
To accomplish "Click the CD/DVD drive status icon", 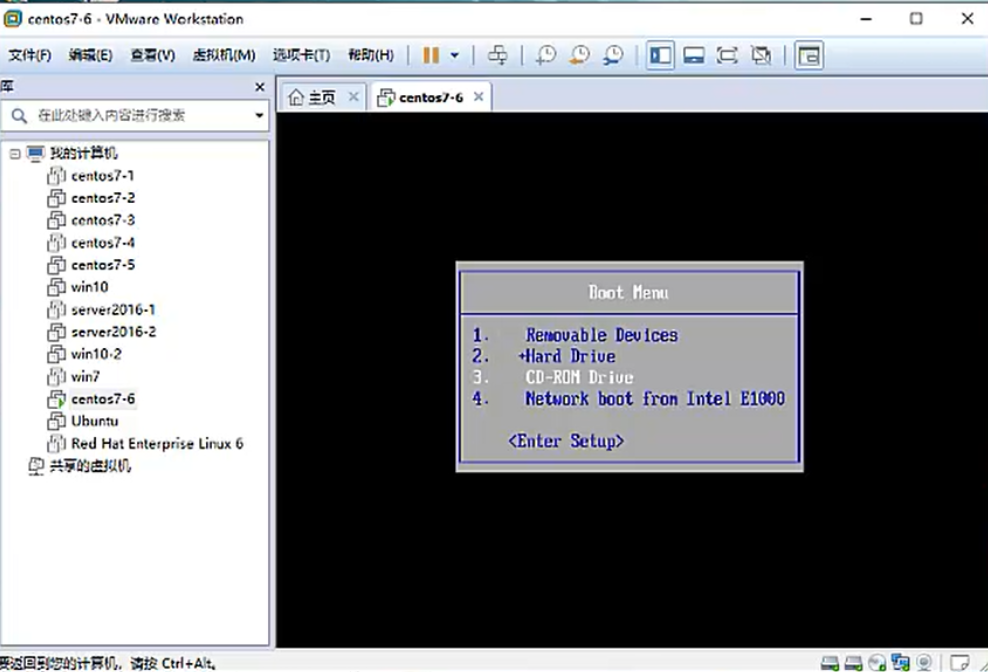I will coord(876,663).
